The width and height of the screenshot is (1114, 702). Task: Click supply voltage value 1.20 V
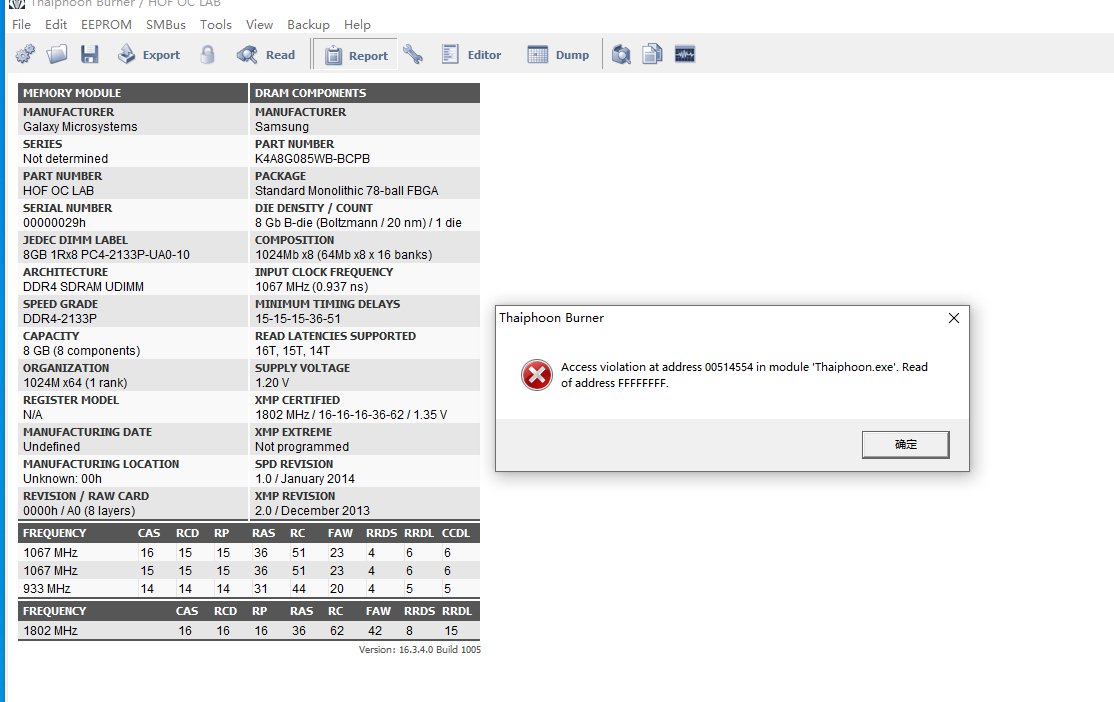tap(272, 382)
